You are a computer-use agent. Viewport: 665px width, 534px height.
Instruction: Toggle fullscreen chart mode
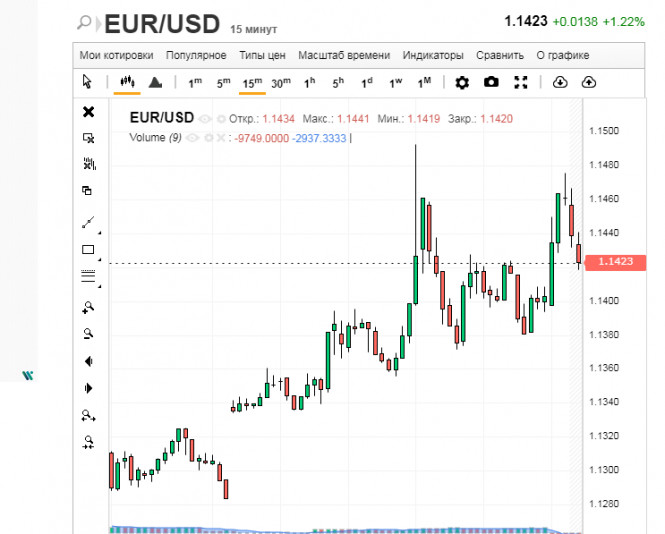[x=520, y=82]
